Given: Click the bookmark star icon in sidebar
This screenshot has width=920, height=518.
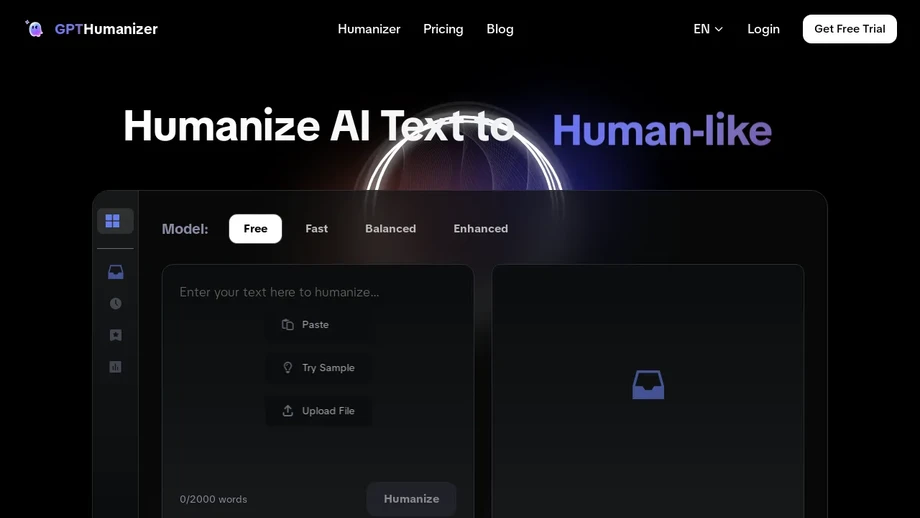Looking at the screenshot, I should coord(116,336).
